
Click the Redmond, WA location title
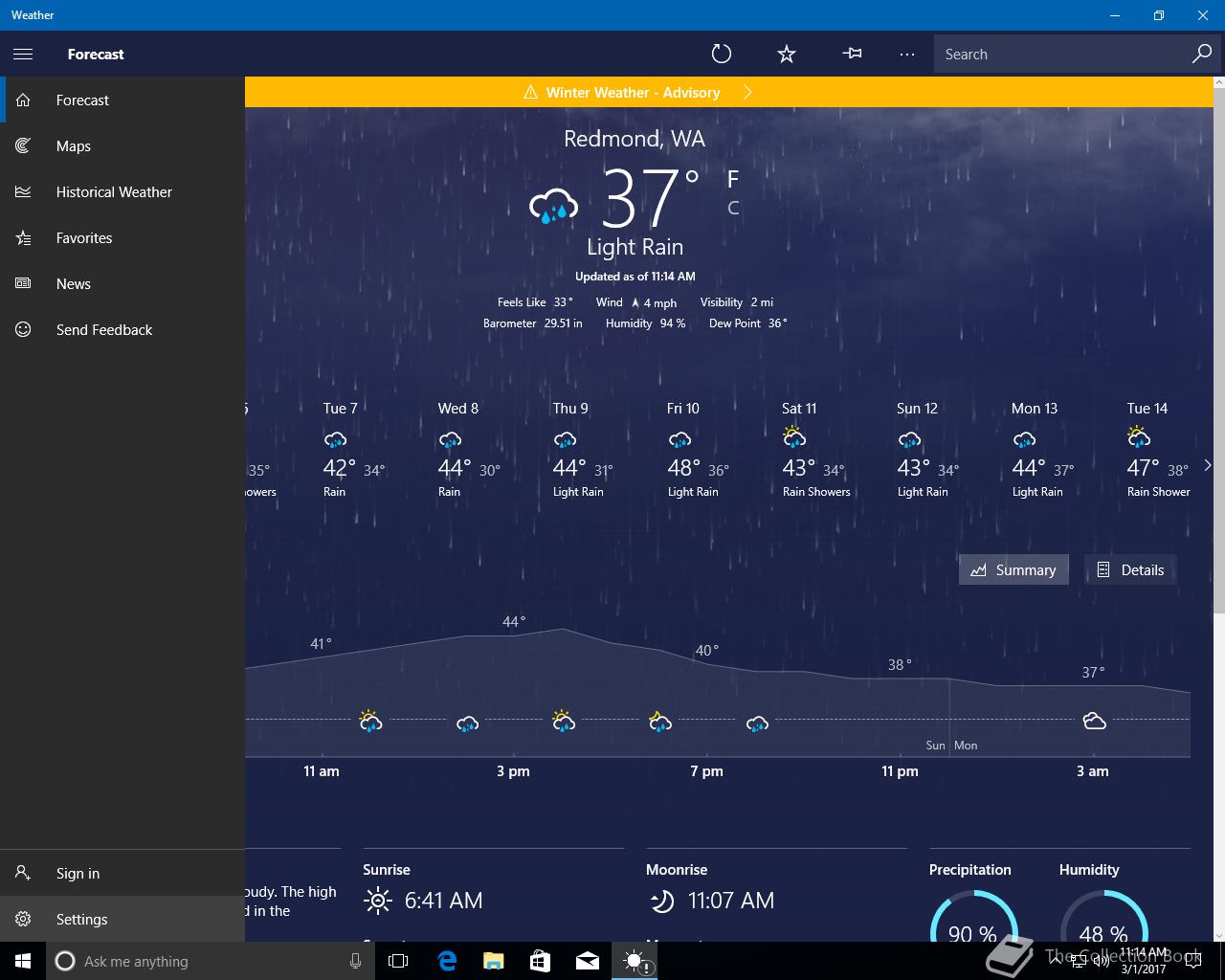point(634,139)
